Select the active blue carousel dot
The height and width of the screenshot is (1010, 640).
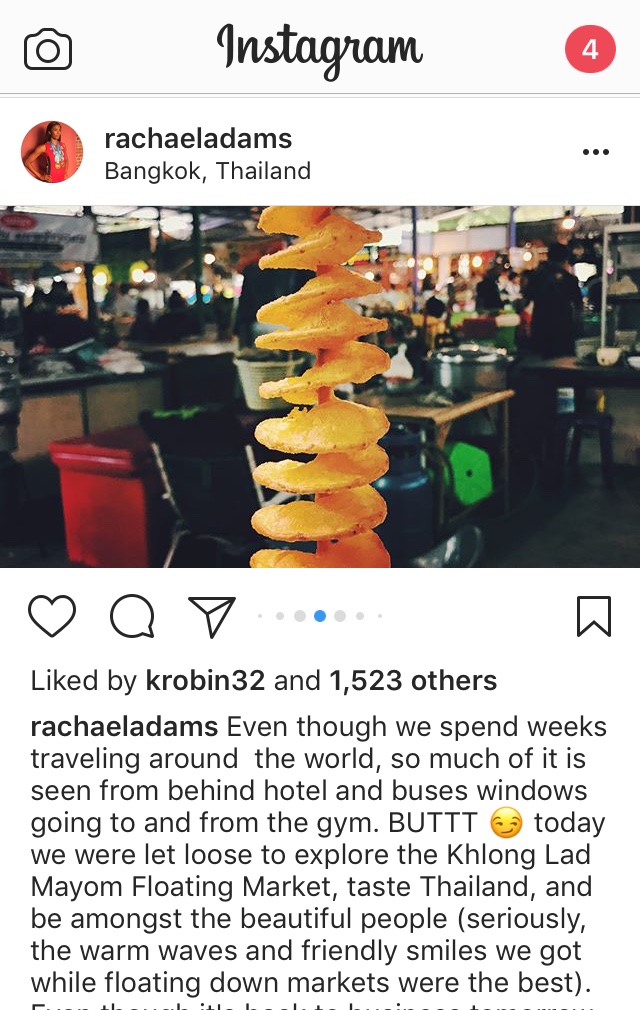pos(320,616)
